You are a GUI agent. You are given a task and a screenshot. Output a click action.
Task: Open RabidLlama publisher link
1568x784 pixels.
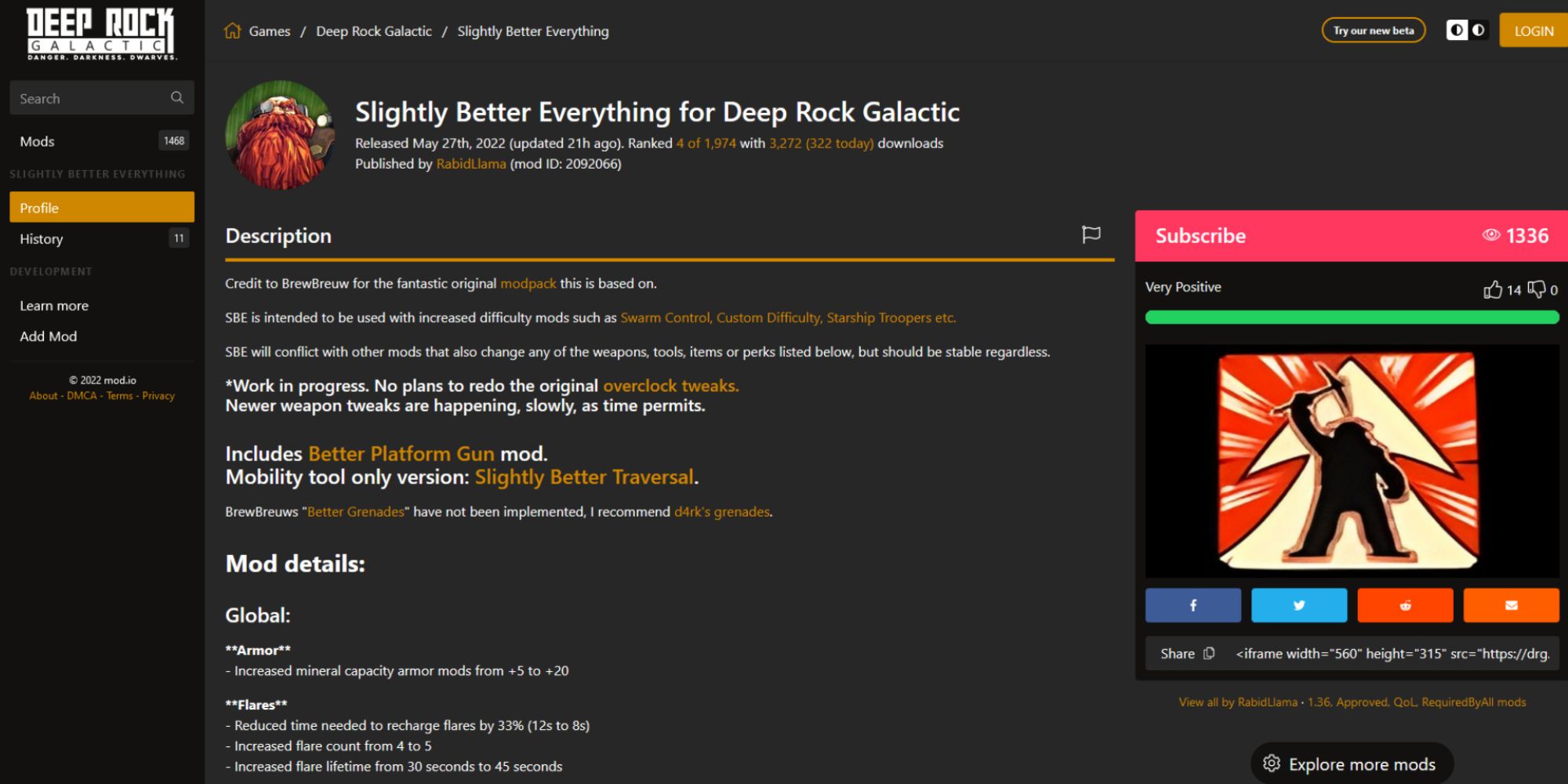coord(471,164)
